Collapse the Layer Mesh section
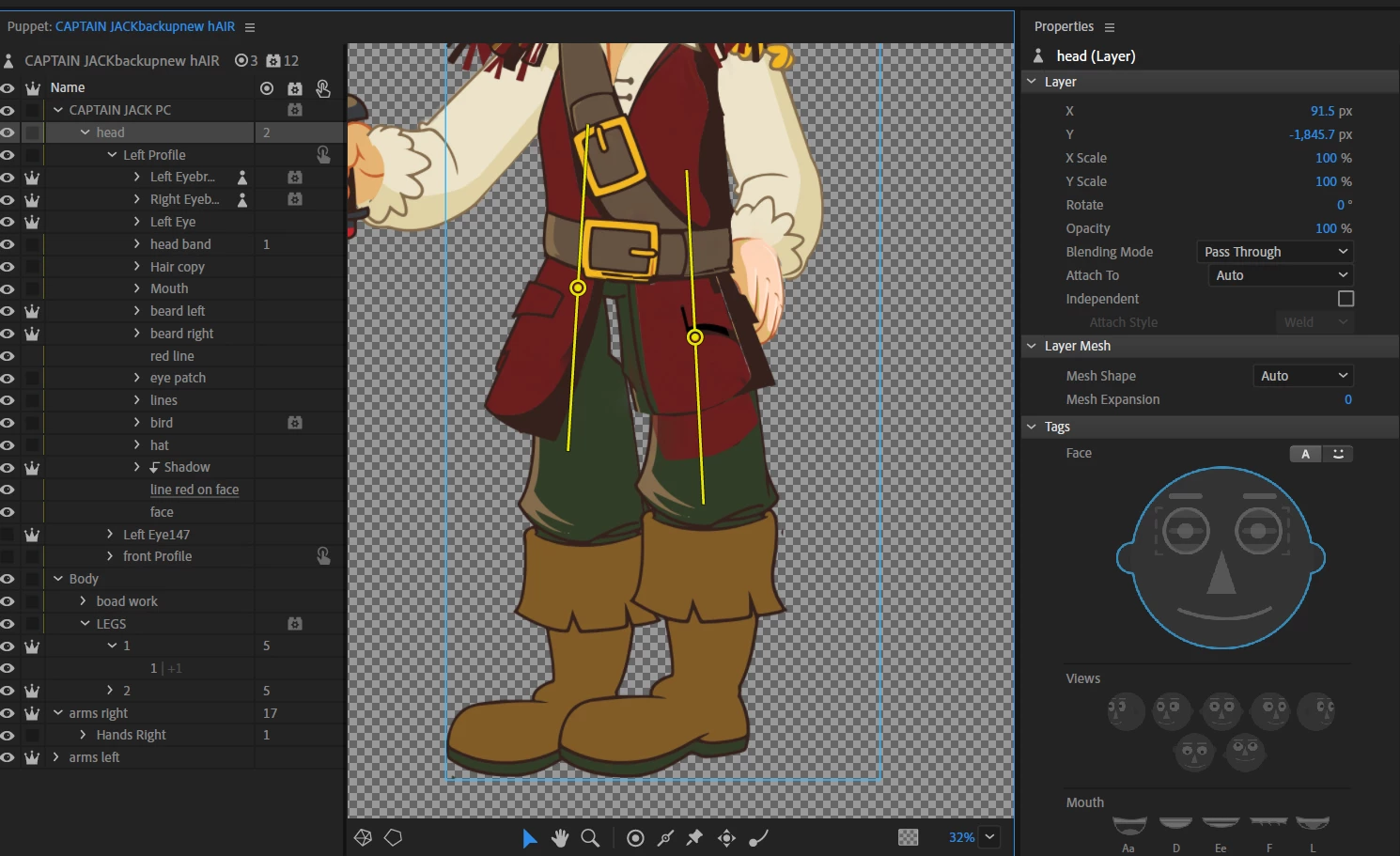1400x856 pixels. (x=1032, y=346)
